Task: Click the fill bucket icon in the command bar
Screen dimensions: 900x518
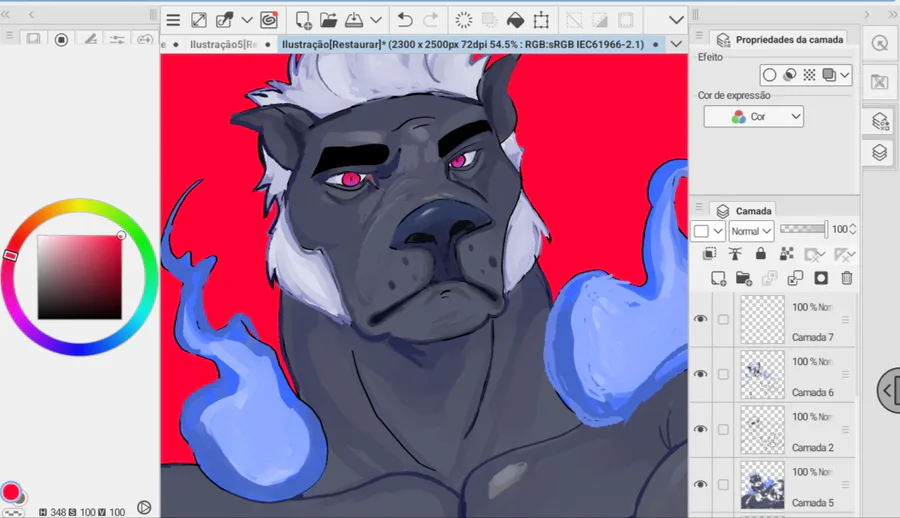Action: [515, 21]
